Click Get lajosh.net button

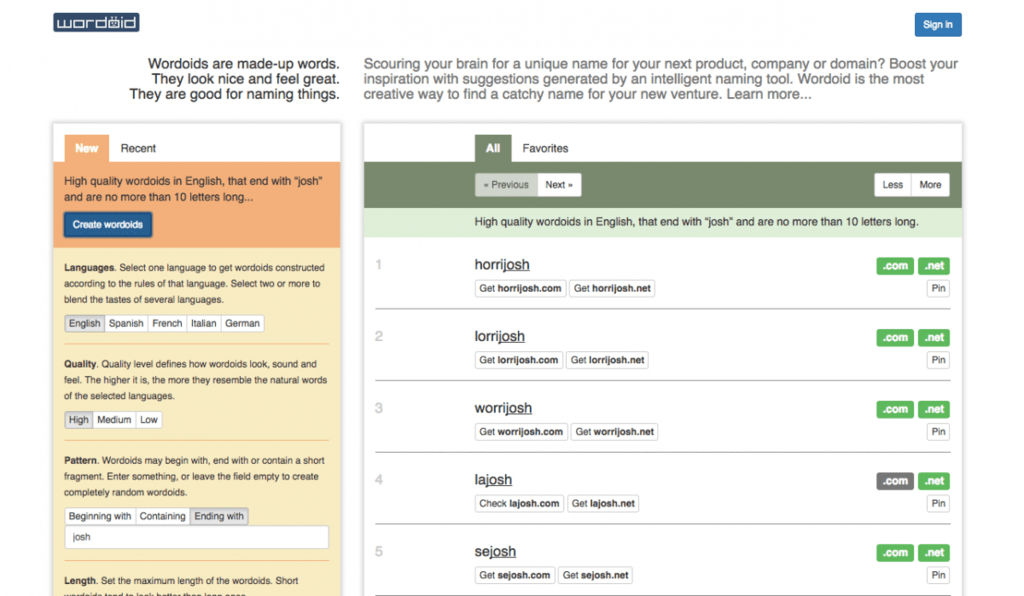[603, 504]
